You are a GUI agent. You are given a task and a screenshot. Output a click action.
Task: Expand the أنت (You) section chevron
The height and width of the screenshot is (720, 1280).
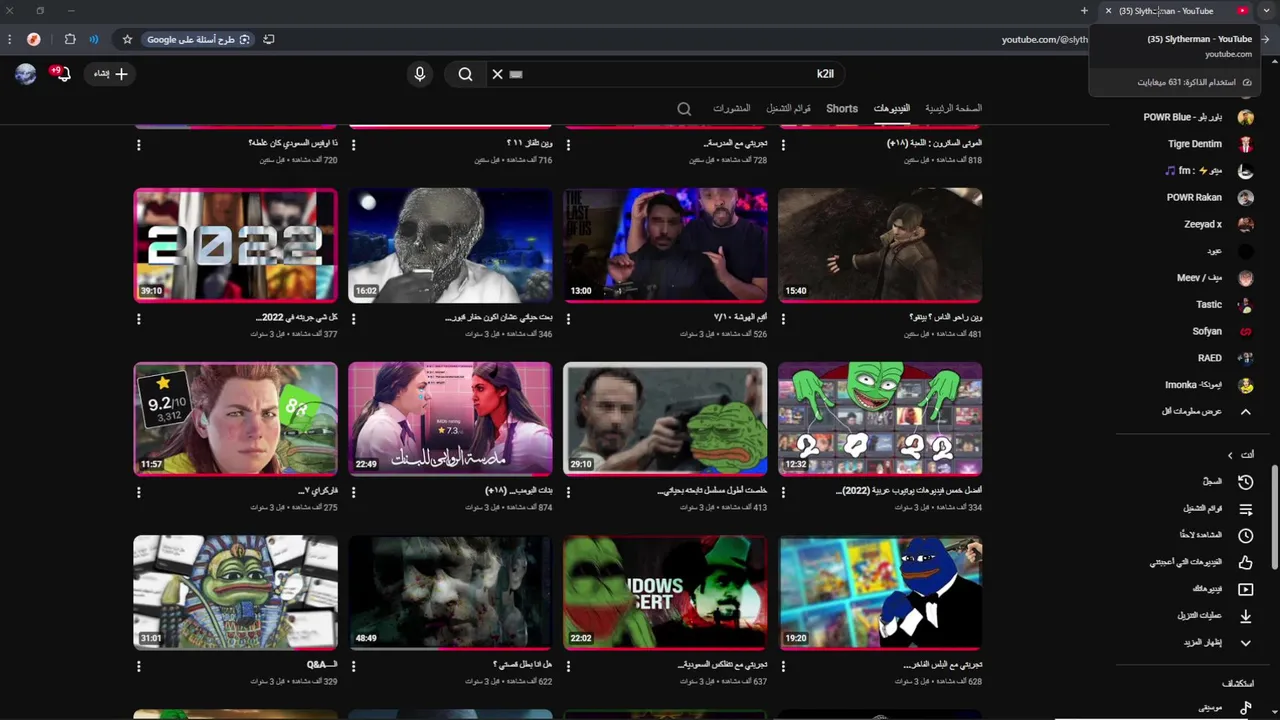pos(1230,455)
